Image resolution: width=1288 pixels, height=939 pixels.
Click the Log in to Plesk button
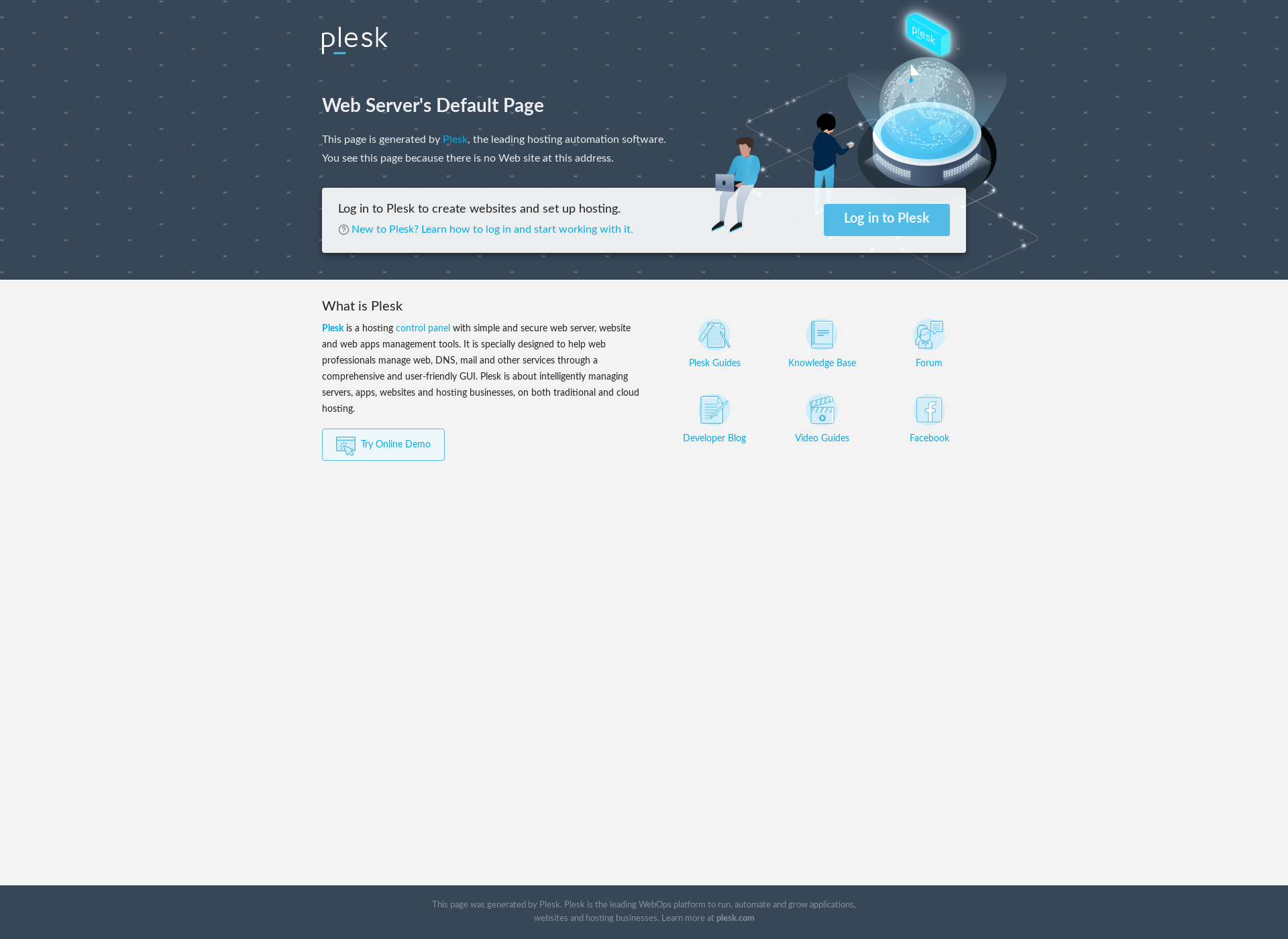886,219
